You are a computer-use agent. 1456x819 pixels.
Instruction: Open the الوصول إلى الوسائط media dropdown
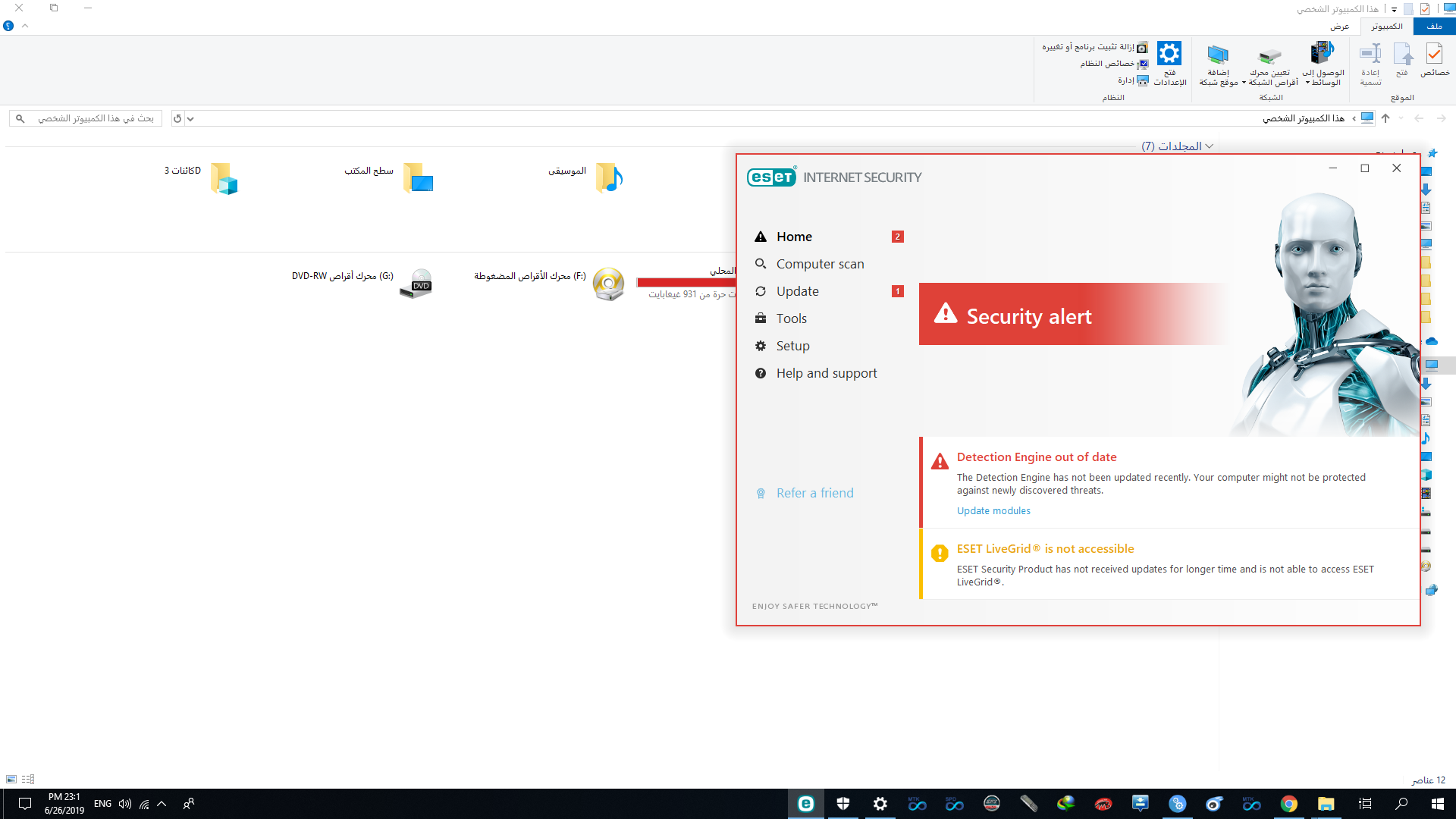click(1323, 64)
